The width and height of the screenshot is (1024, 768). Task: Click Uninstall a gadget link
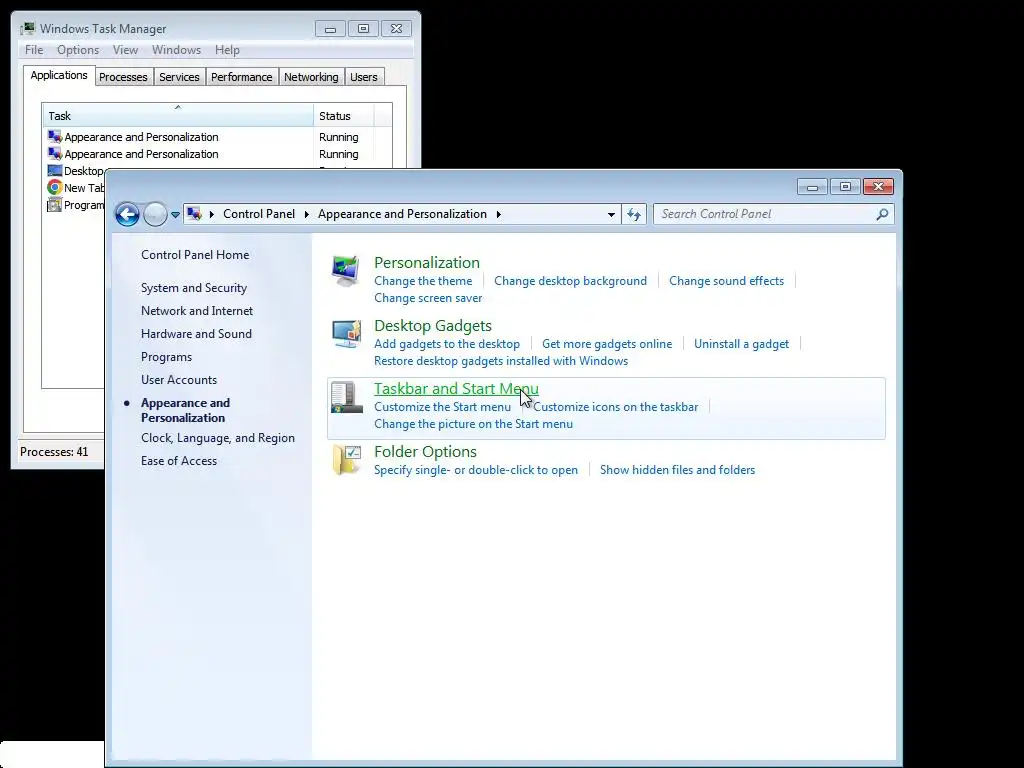tap(741, 344)
